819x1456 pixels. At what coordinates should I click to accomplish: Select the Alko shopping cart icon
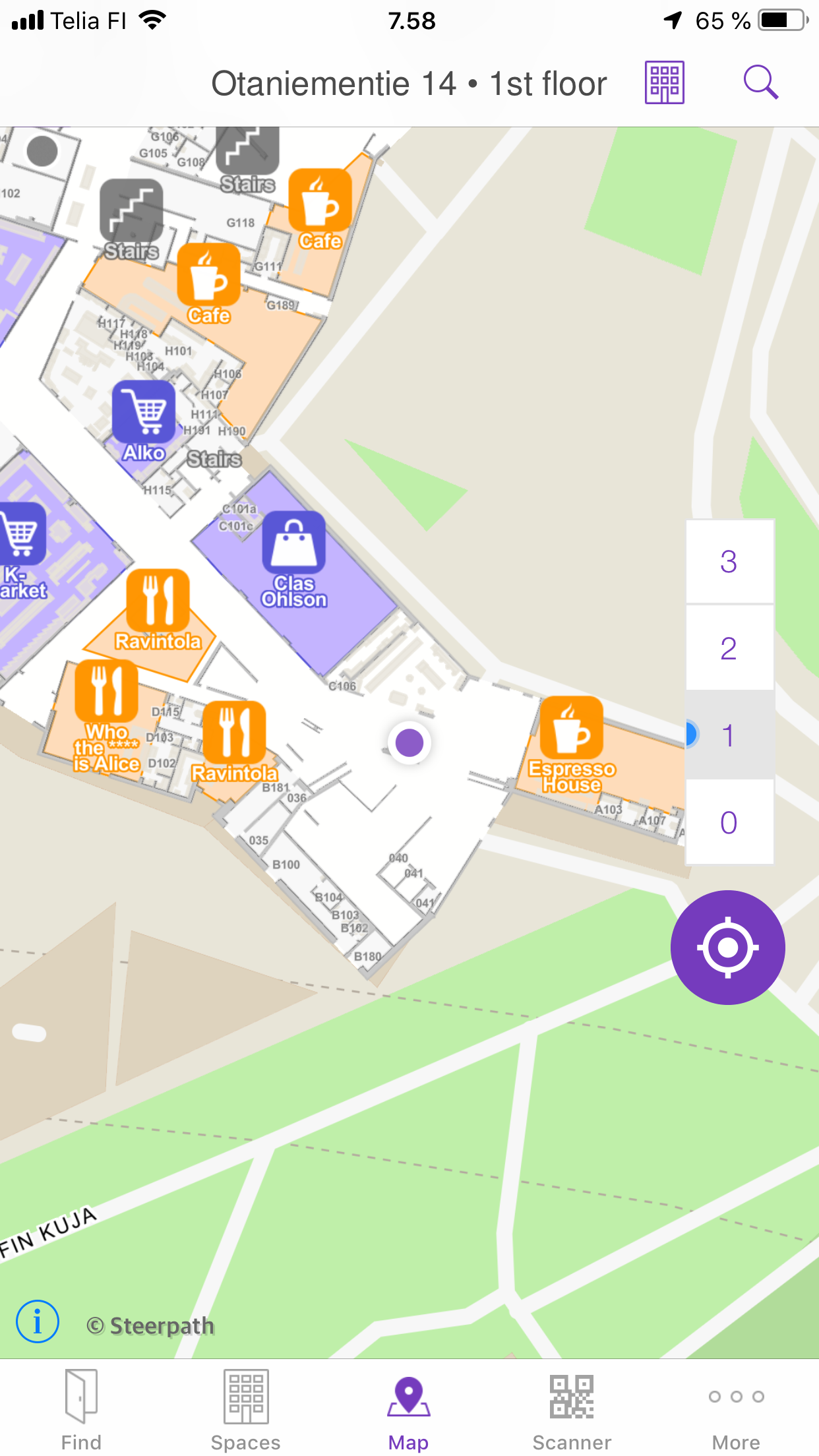(x=144, y=412)
